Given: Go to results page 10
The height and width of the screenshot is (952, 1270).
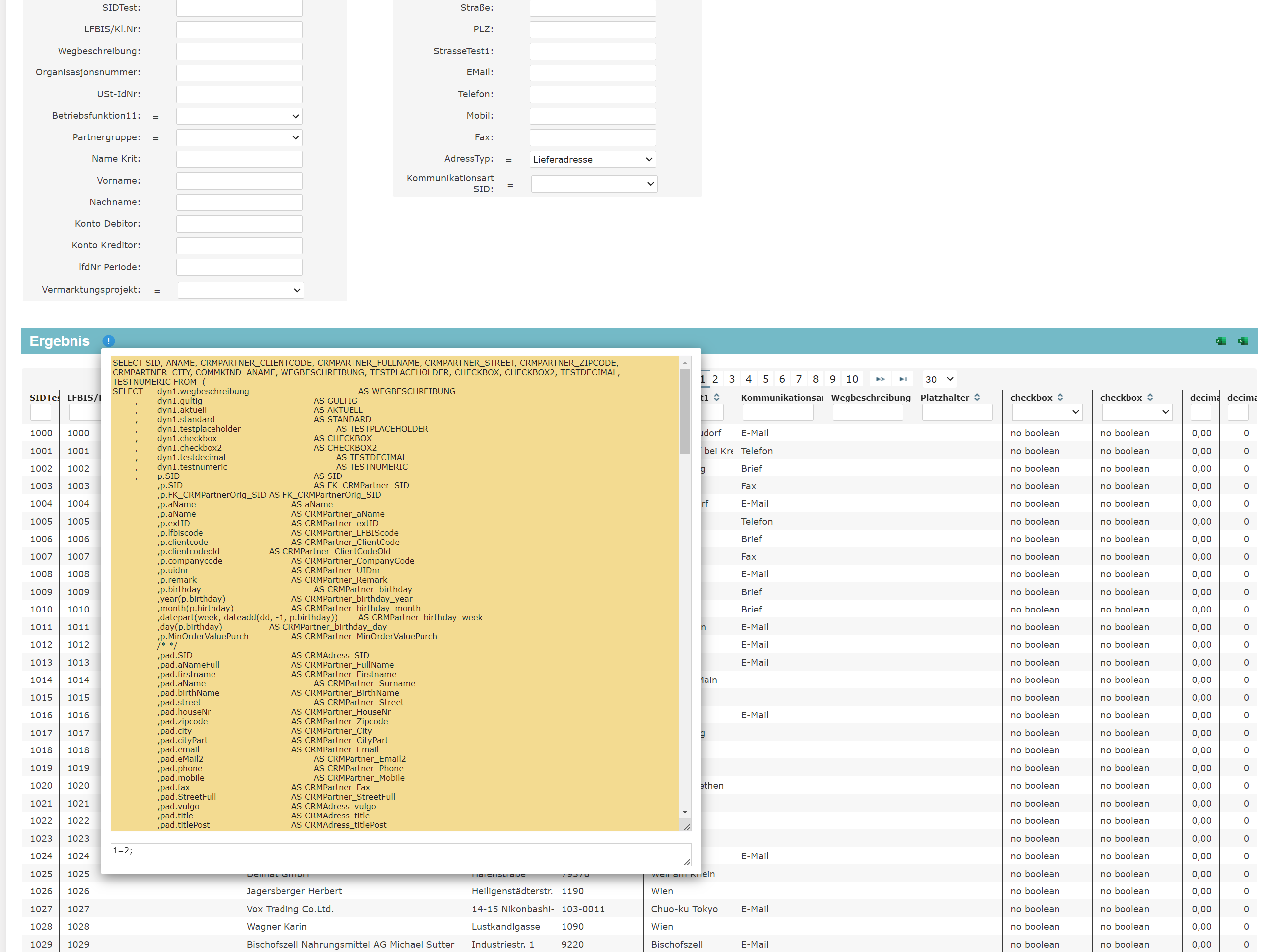Looking at the screenshot, I should [852, 379].
